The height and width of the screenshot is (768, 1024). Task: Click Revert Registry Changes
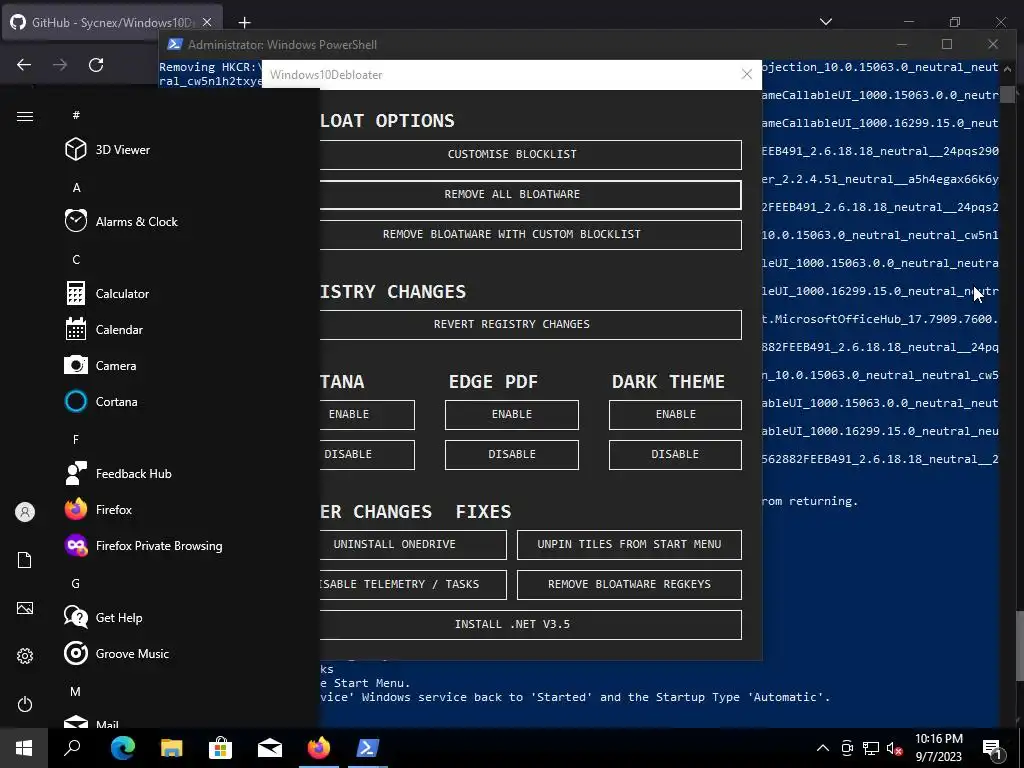tap(530, 325)
